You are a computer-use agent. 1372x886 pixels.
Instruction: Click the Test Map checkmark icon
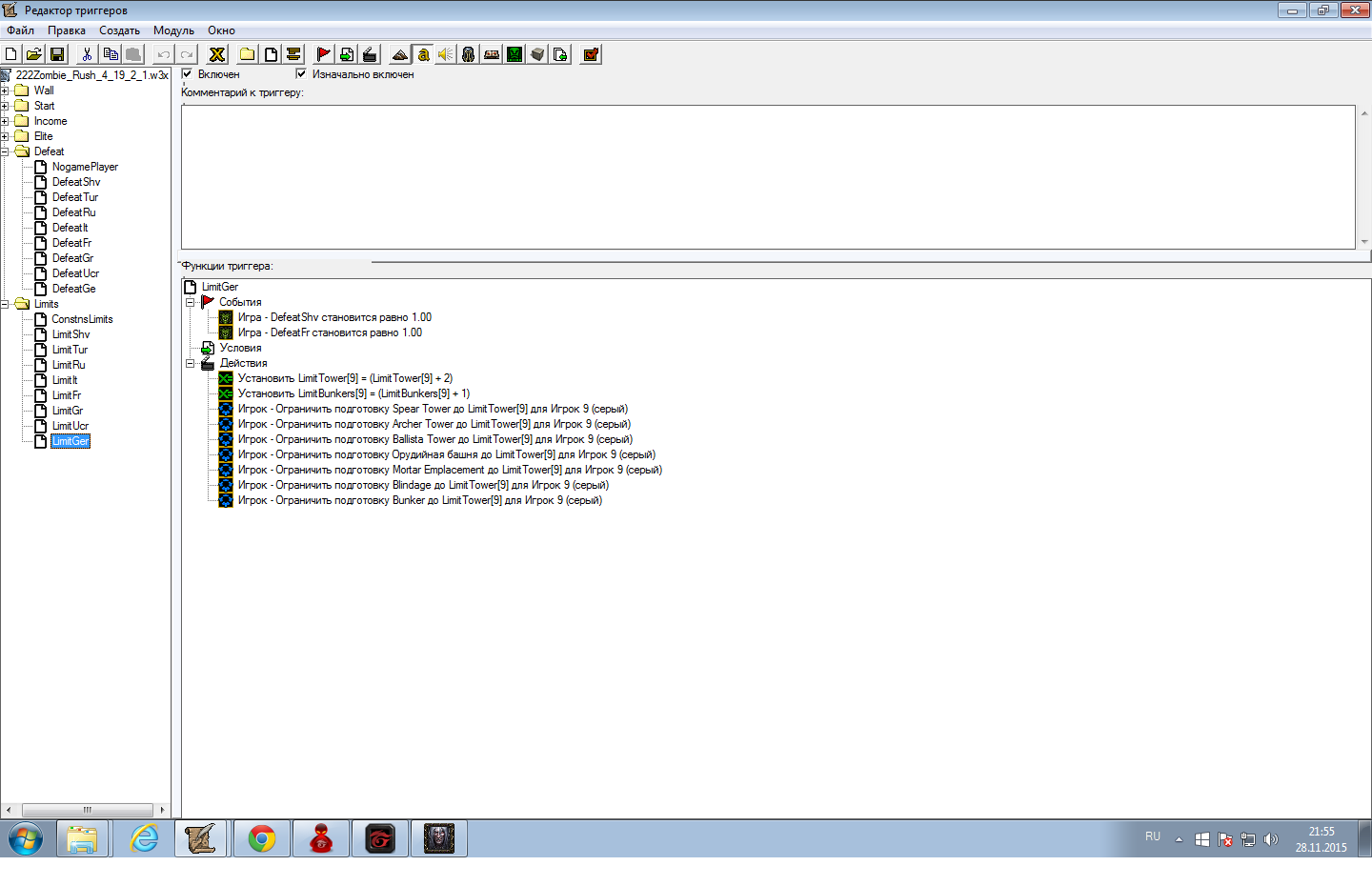(591, 54)
